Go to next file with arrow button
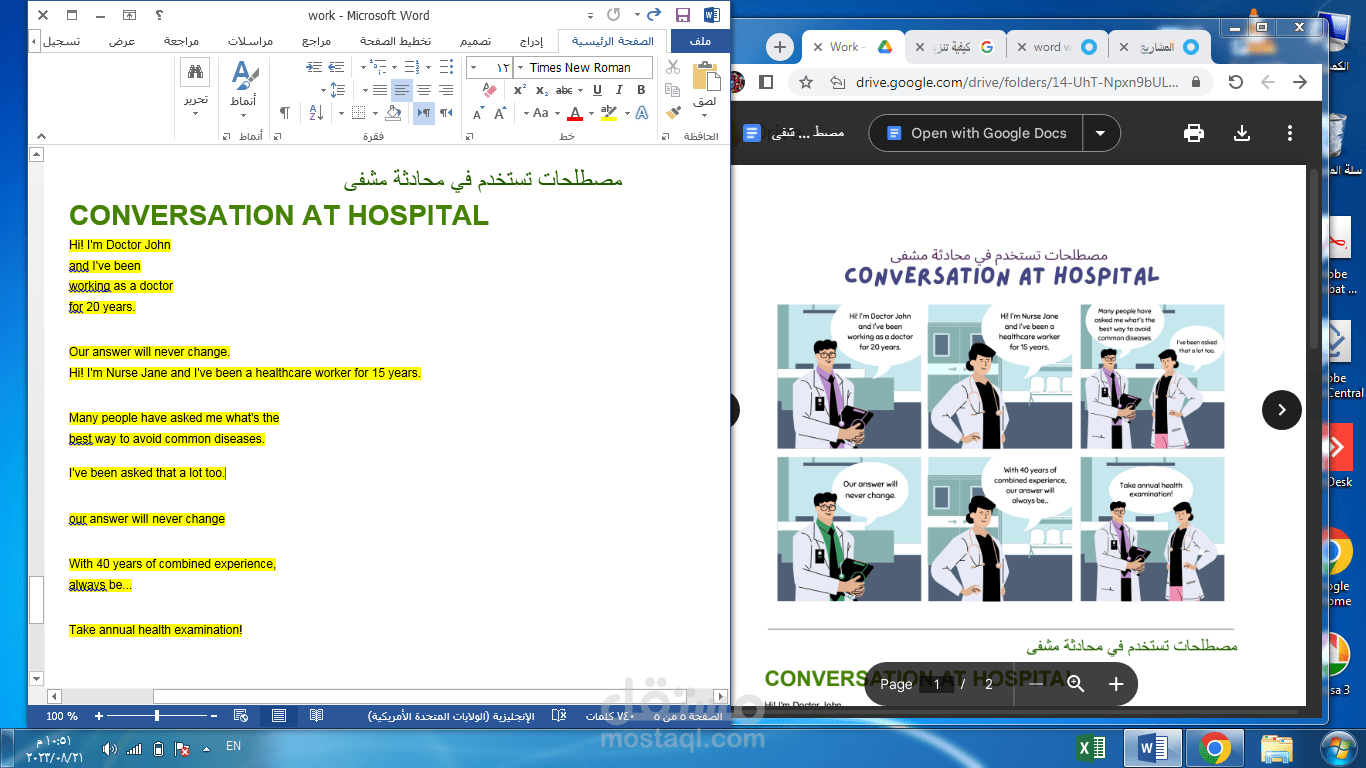This screenshot has height=768, width=1366. pyautogui.click(x=1282, y=409)
